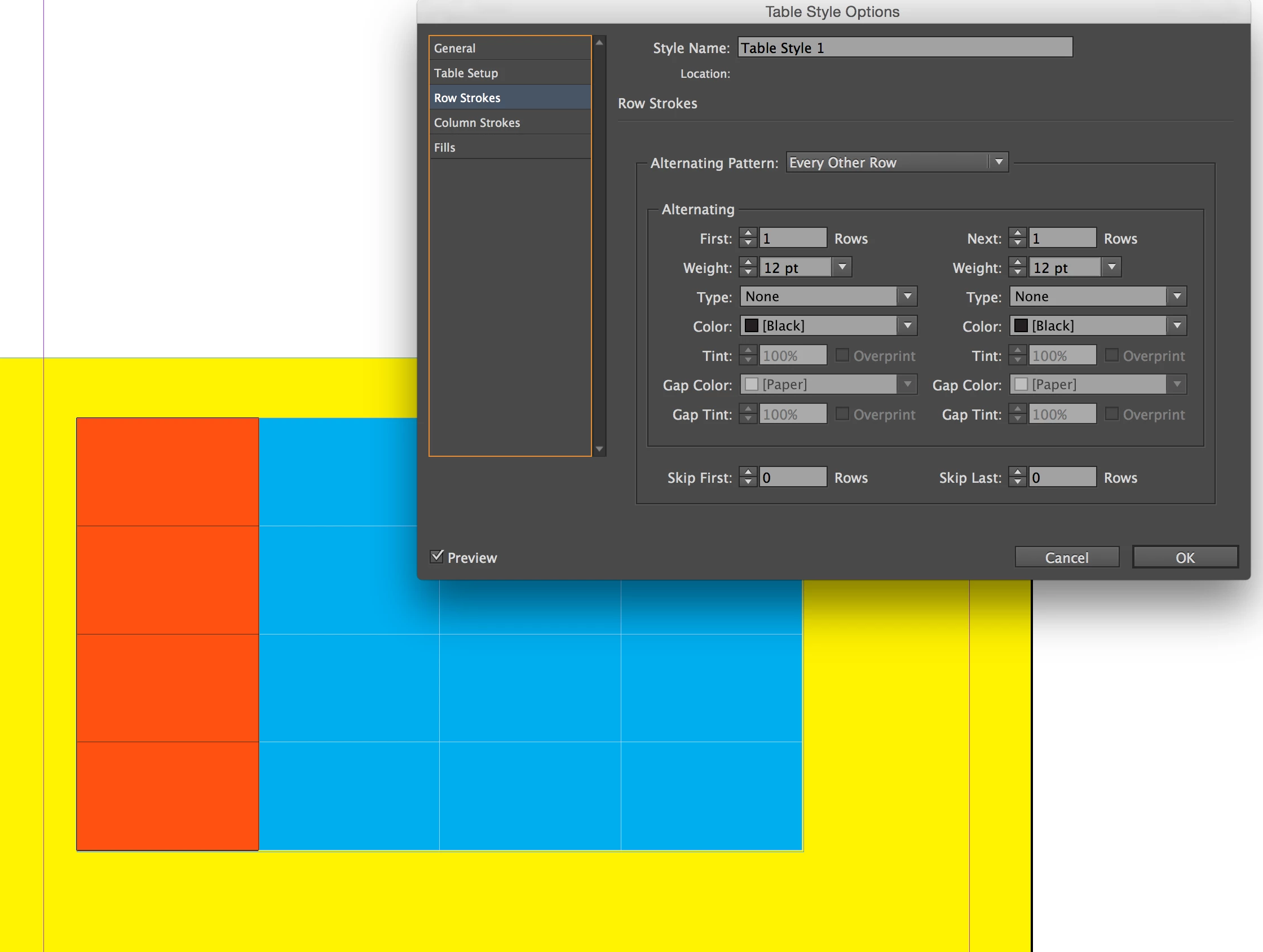The width and height of the screenshot is (1263, 952).
Task: Switch to Column Strokes section
Action: tap(477, 123)
